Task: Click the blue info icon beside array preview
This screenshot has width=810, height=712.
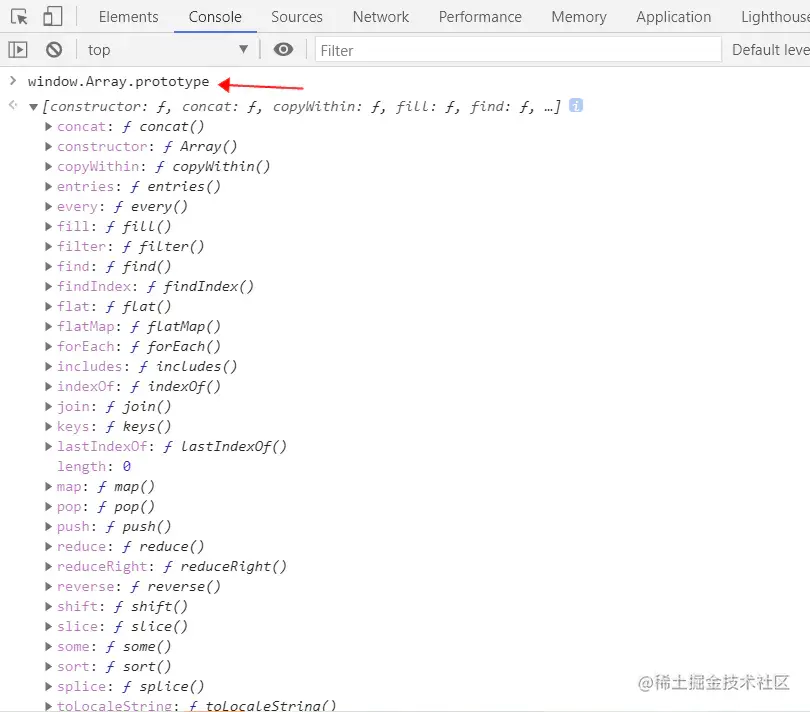Action: point(576,105)
